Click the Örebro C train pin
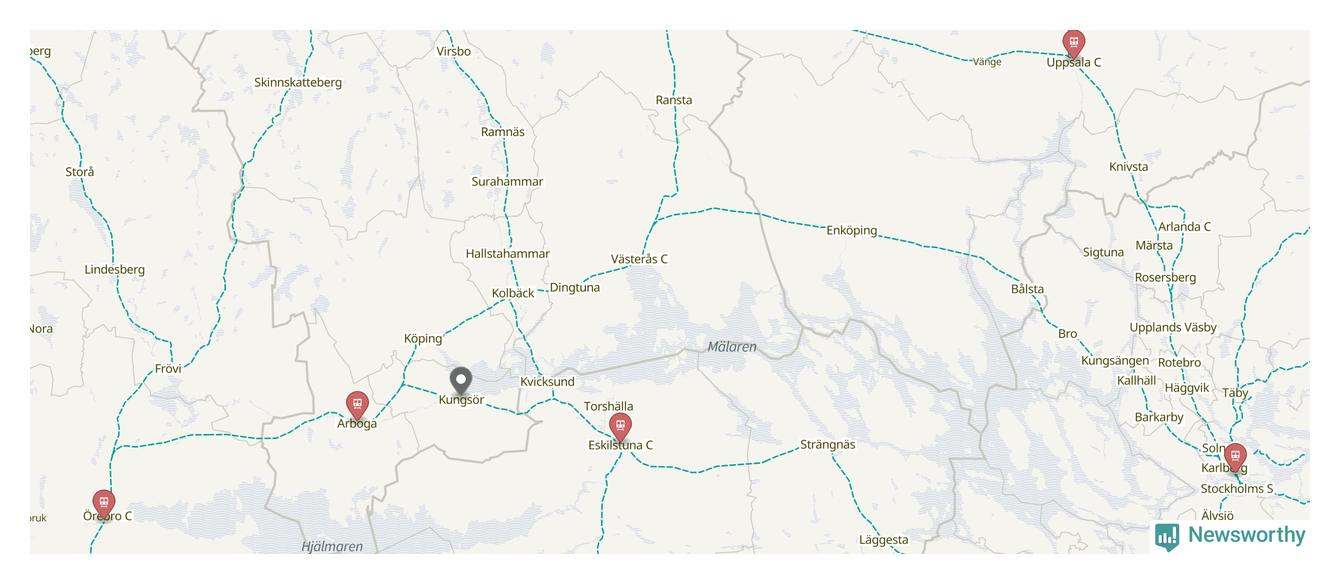Image resolution: width=1340 pixels, height=584 pixels. (103, 505)
